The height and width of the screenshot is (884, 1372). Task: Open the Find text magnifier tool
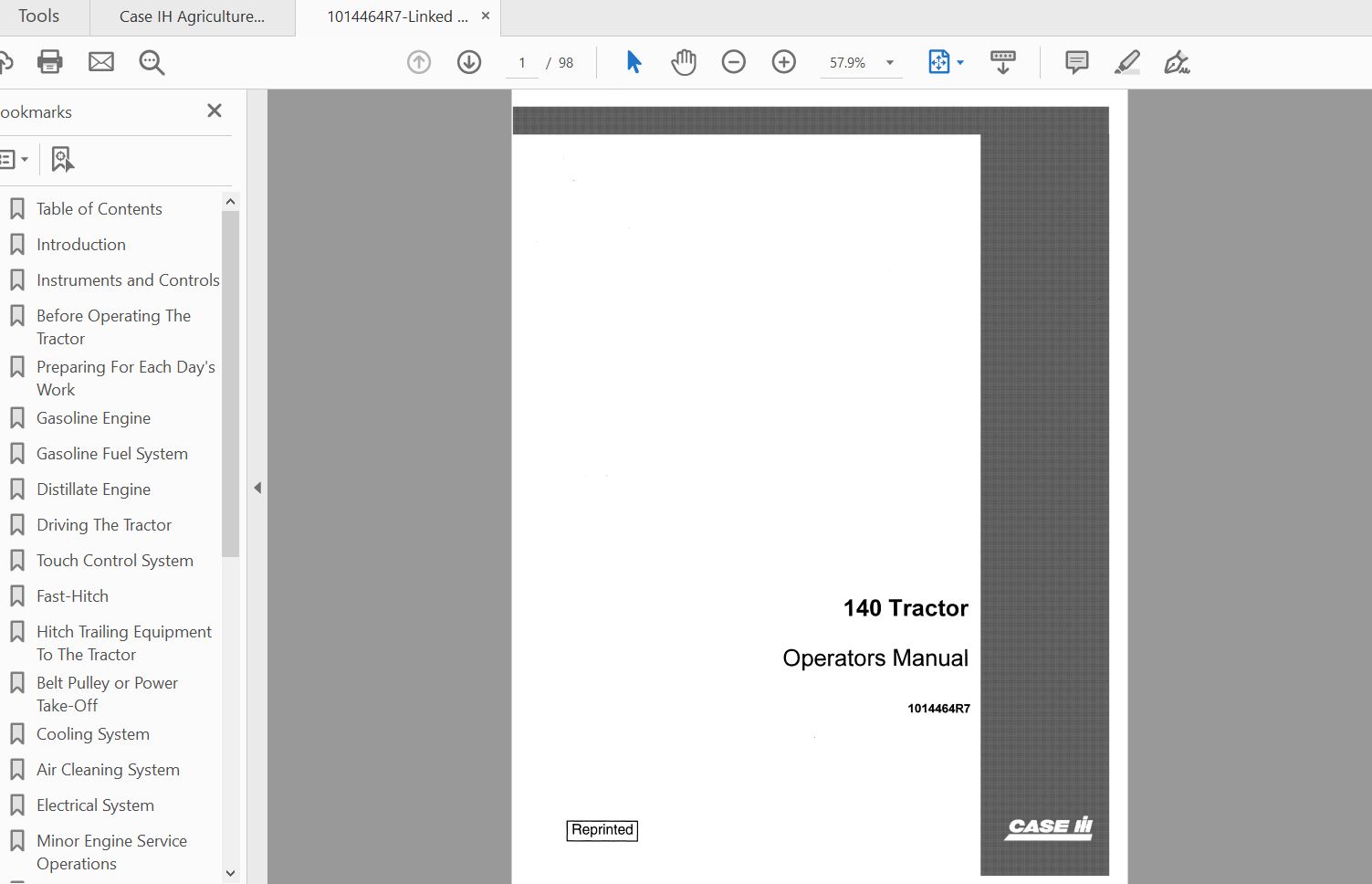[x=152, y=62]
